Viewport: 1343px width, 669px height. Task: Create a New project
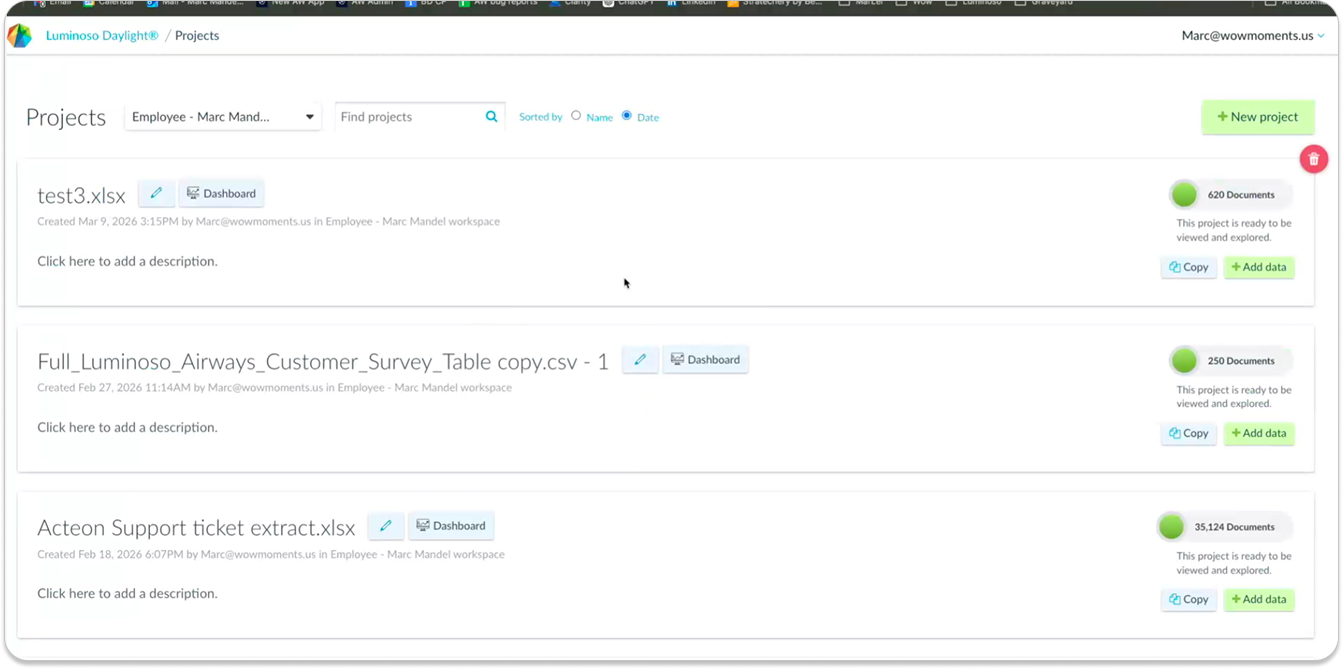[1258, 117]
